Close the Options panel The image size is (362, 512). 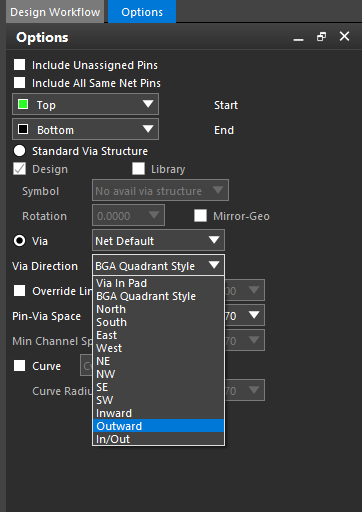click(344, 36)
